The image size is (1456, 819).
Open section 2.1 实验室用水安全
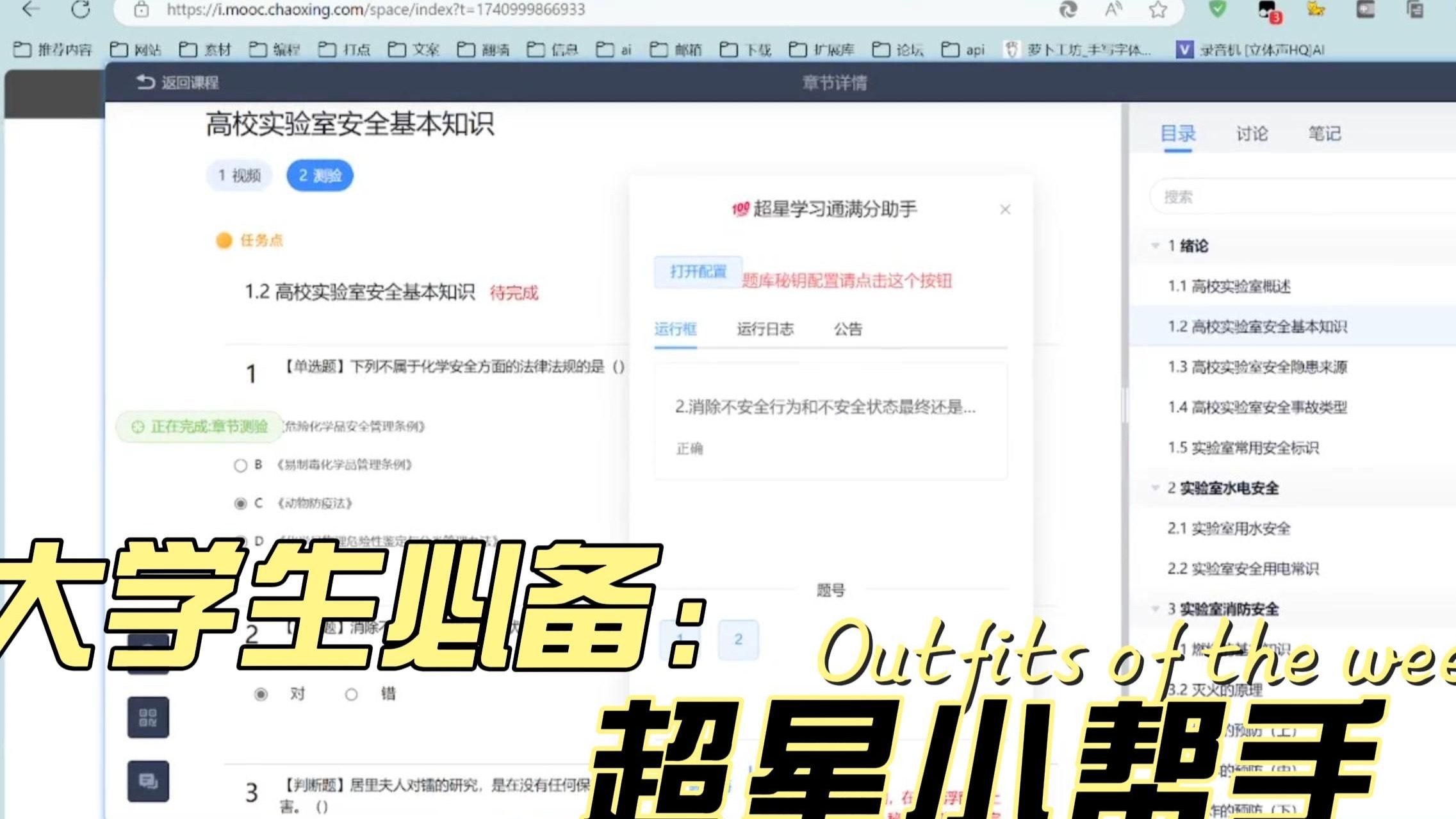[1229, 529]
